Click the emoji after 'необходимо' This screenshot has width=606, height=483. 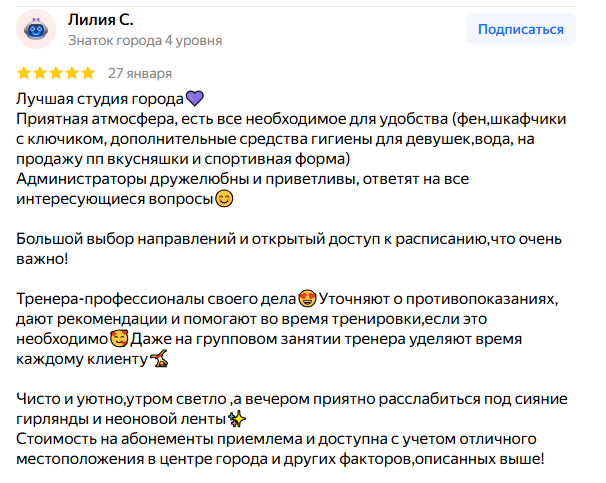[x=120, y=339]
